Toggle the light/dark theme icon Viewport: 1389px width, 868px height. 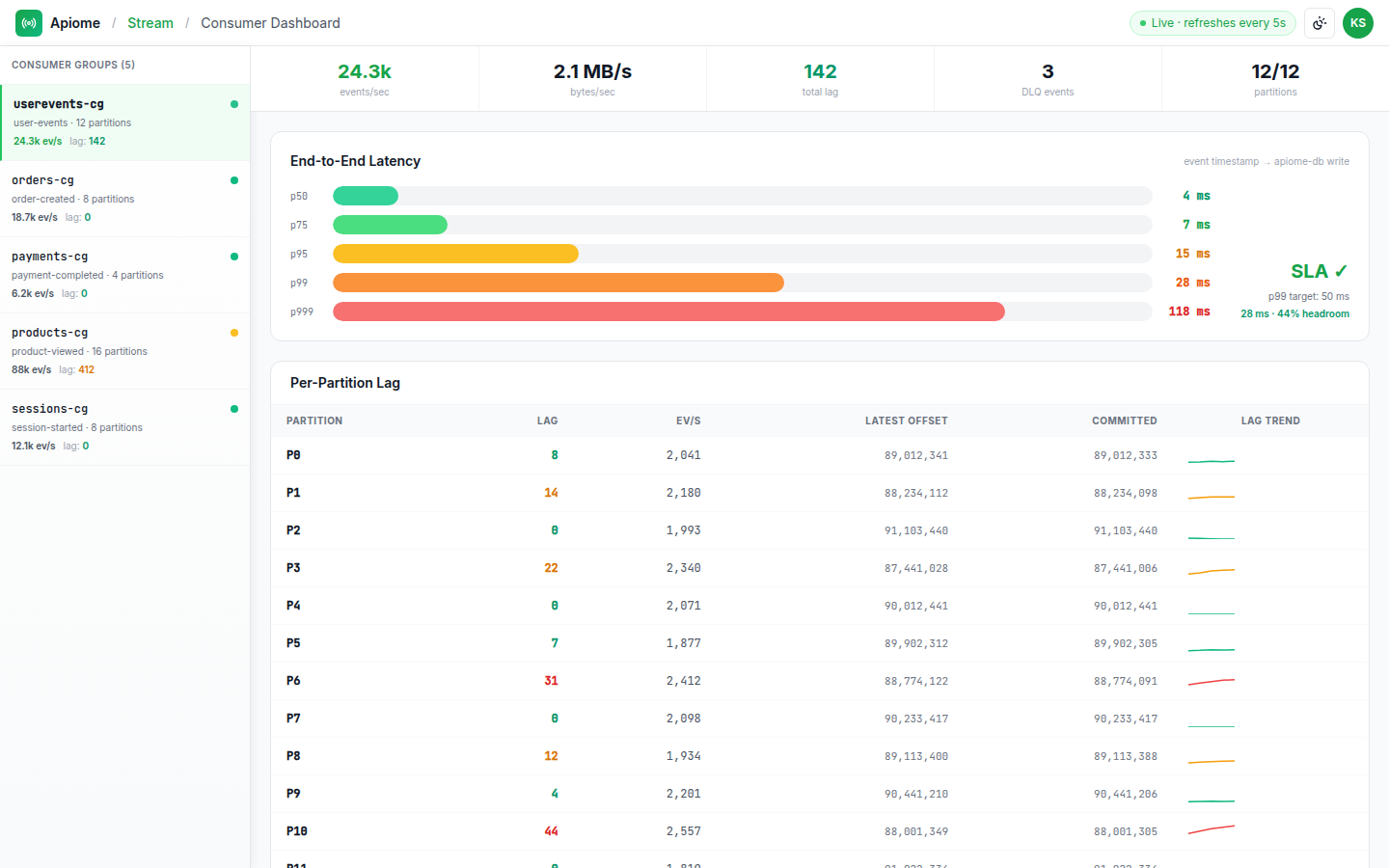[1320, 23]
